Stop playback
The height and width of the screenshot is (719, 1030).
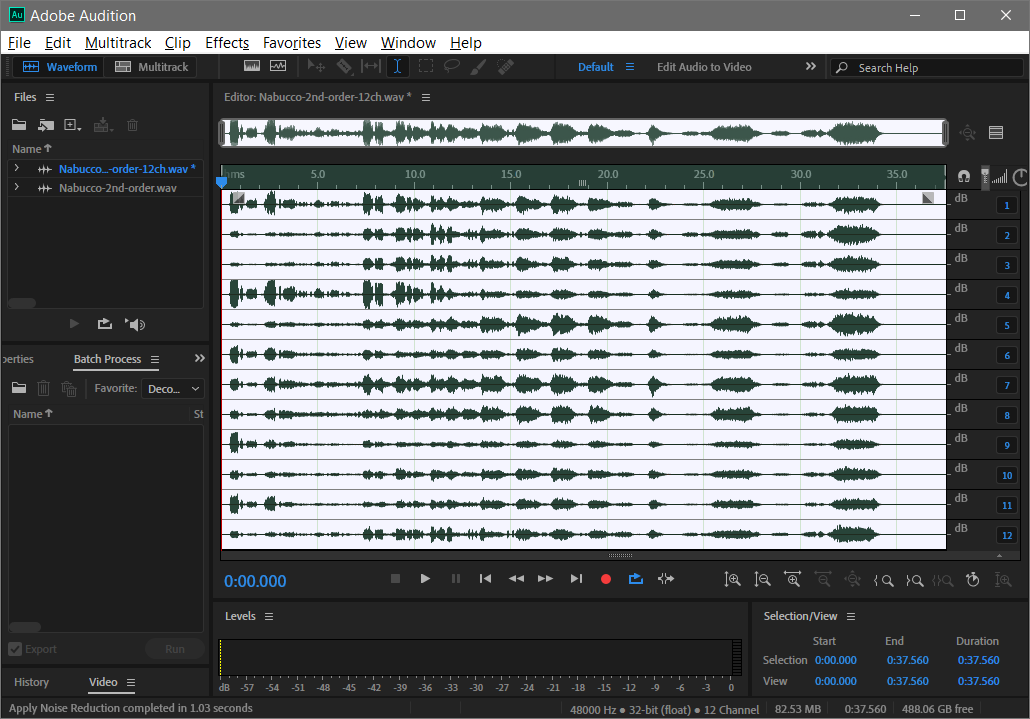(395, 578)
